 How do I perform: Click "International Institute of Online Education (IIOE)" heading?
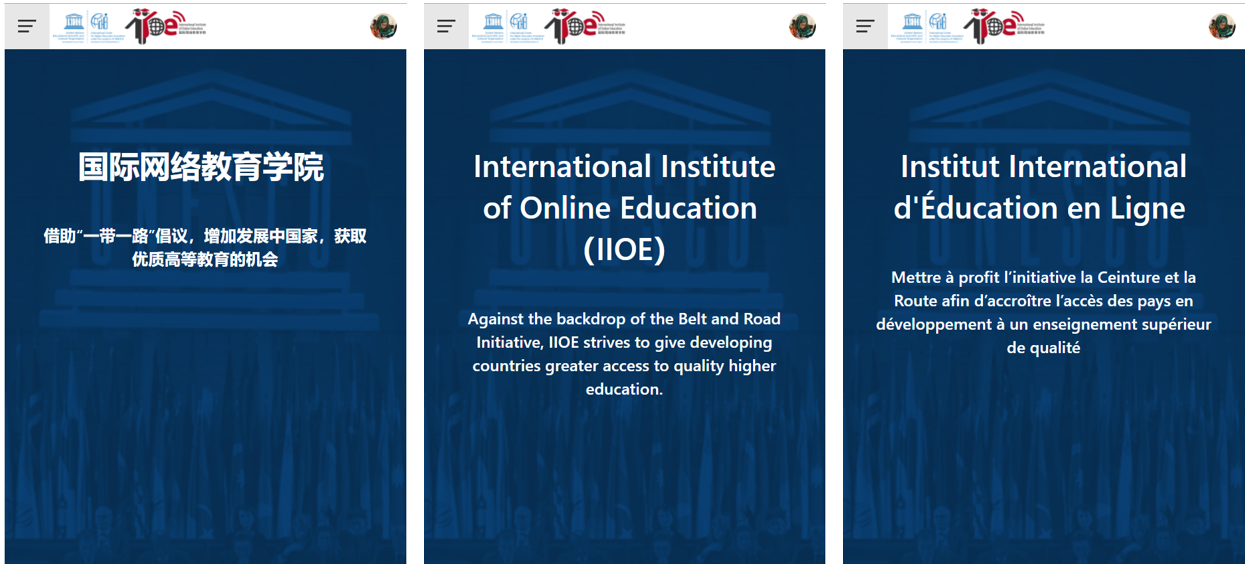624,208
